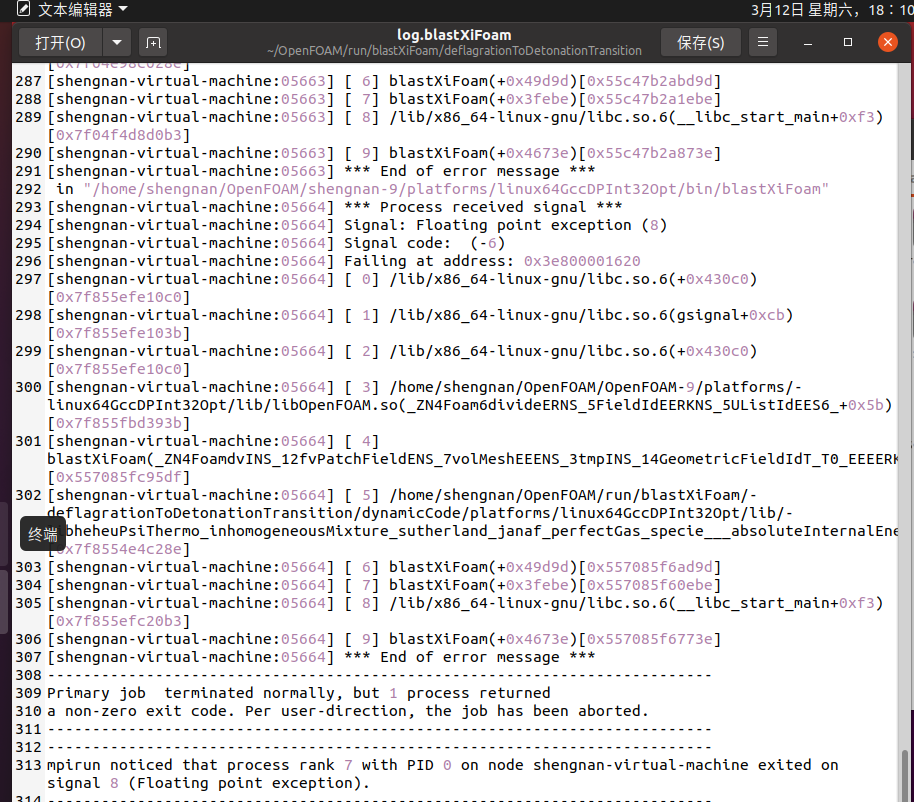Image resolution: width=914 pixels, height=802 pixels.
Task: Open the 终端 item in the dock
Action: (42, 534)
